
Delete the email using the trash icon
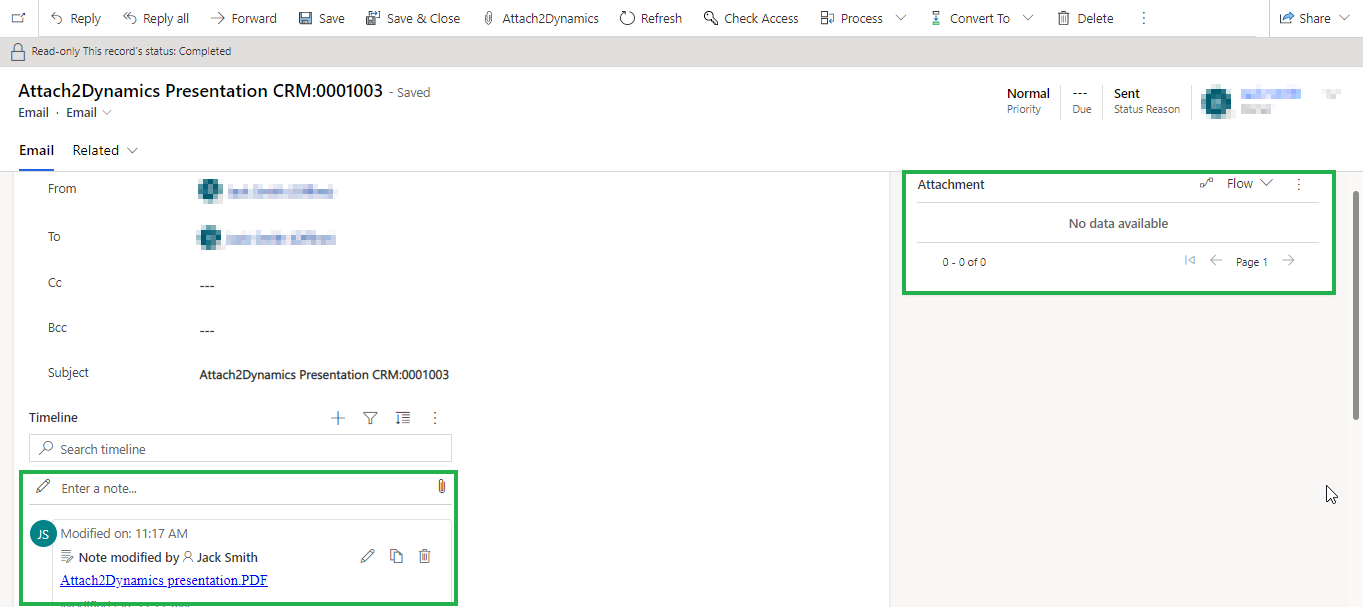point(1084,17)
